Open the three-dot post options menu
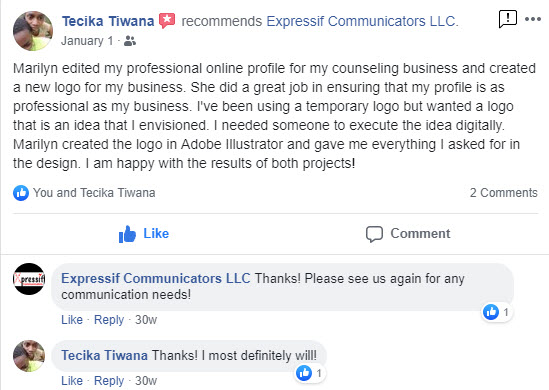 click(x=533, y=19)
